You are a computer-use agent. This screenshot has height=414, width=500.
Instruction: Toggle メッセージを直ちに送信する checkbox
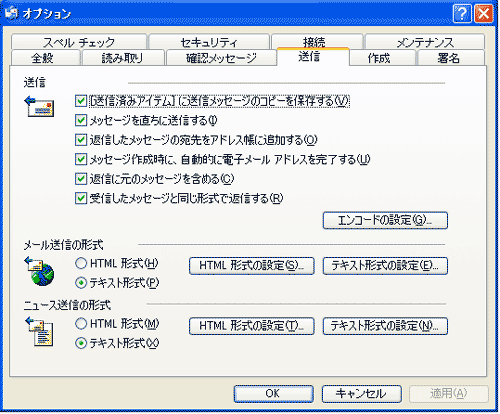coord(81,120)
